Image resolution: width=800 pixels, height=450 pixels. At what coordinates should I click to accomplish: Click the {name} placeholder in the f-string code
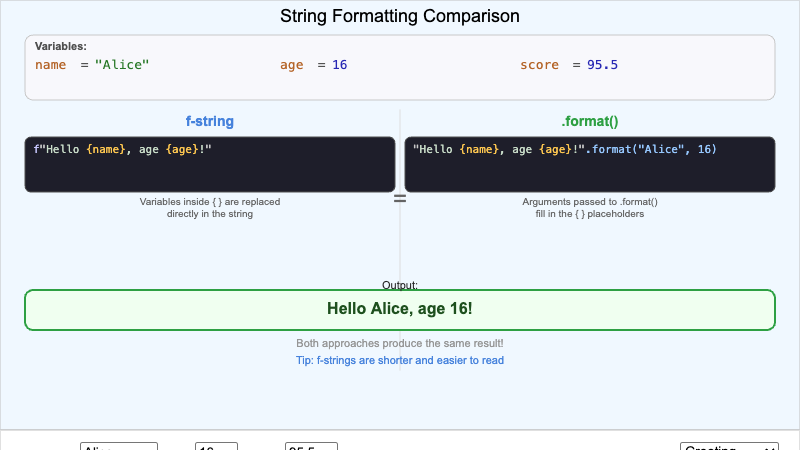106,149
